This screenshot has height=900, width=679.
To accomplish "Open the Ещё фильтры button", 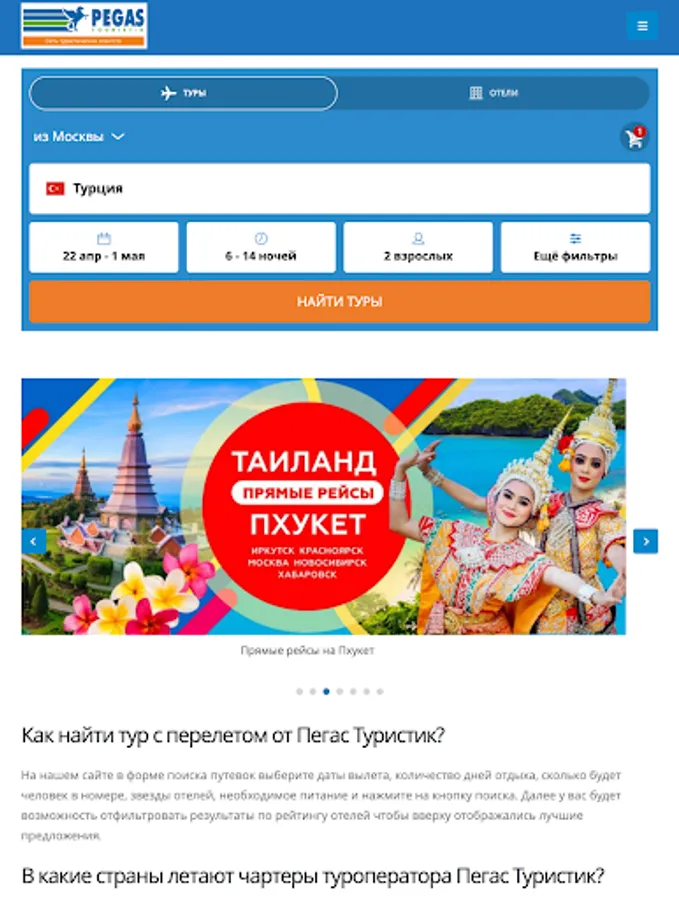I will tap(575, 247).
